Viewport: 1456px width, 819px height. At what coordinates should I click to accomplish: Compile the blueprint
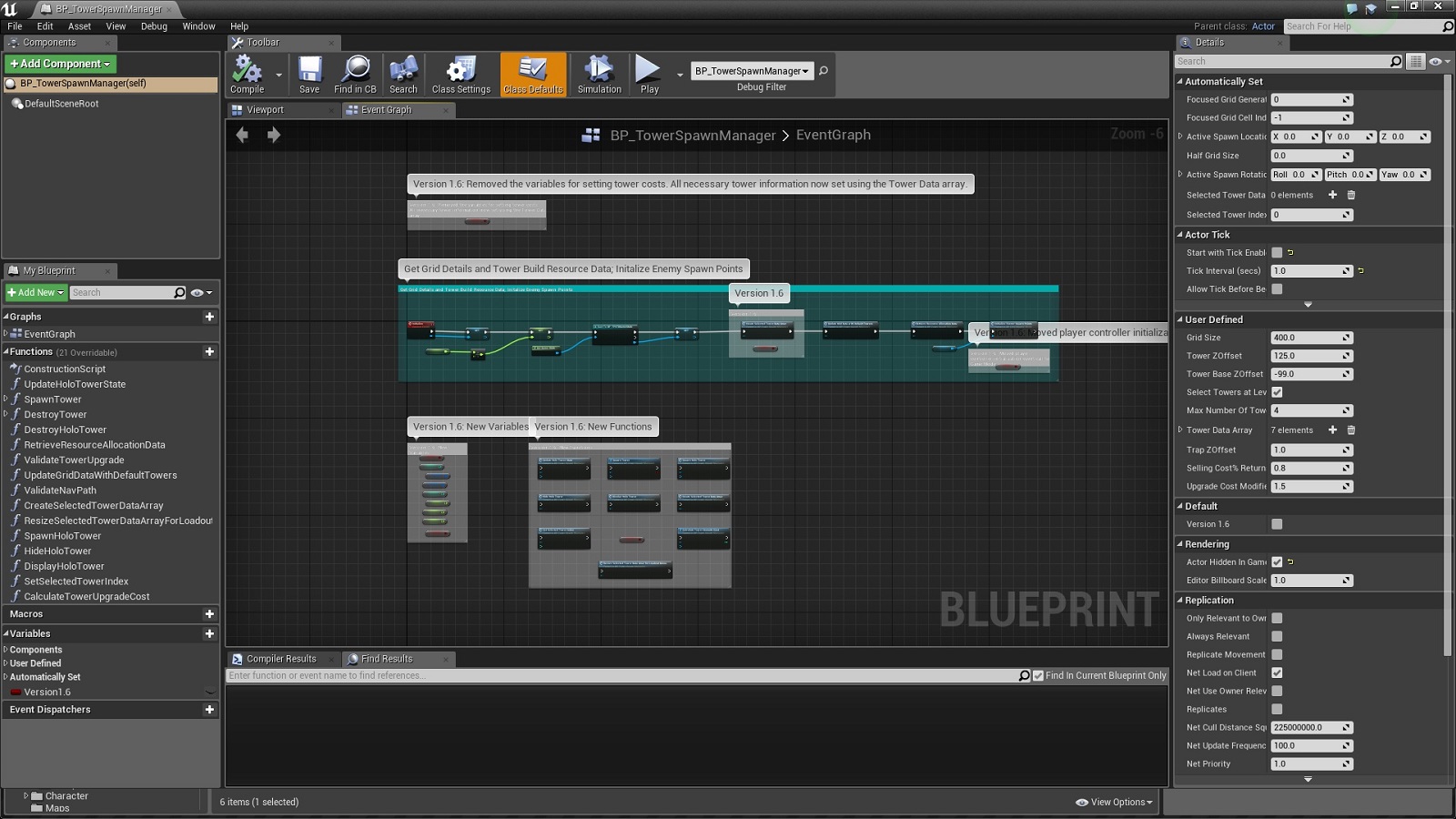click(x=247, y=75)
